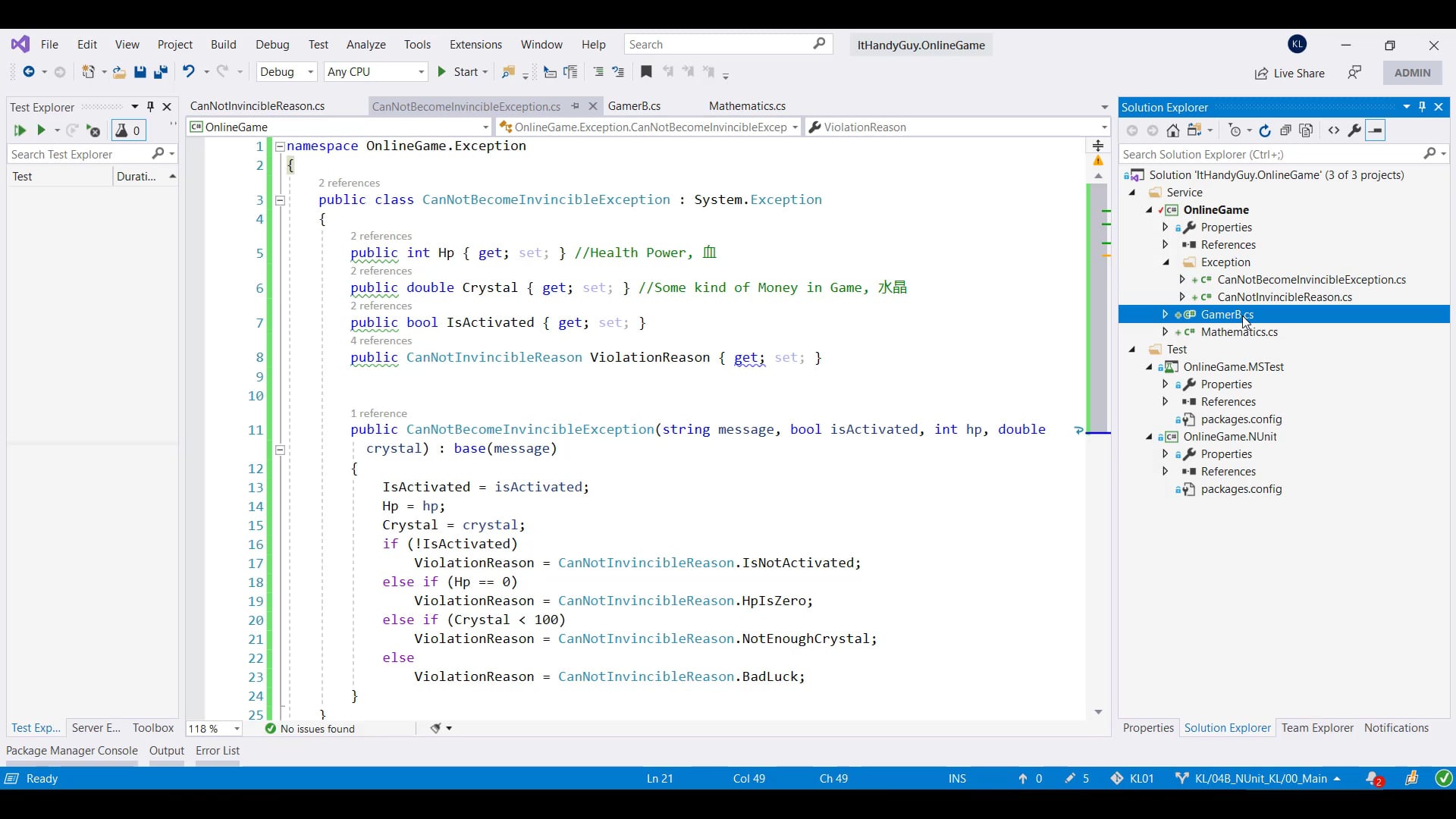The height and width of the screenshot is (819, 1456).
Task: Collapse the Exception folder node
Action: 1166,262
